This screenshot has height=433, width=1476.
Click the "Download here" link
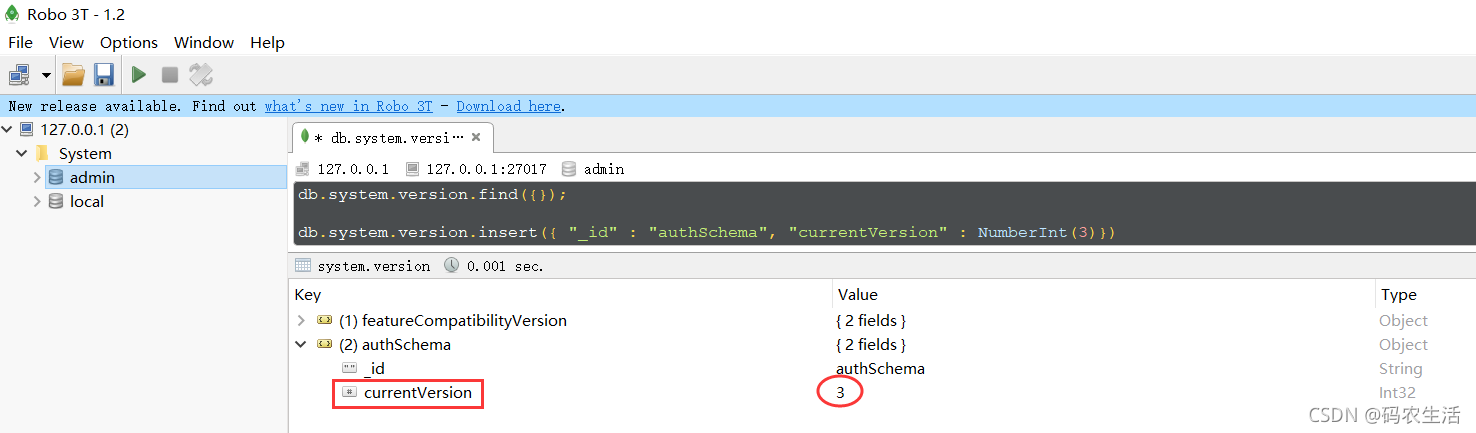[x=509, y=106]
